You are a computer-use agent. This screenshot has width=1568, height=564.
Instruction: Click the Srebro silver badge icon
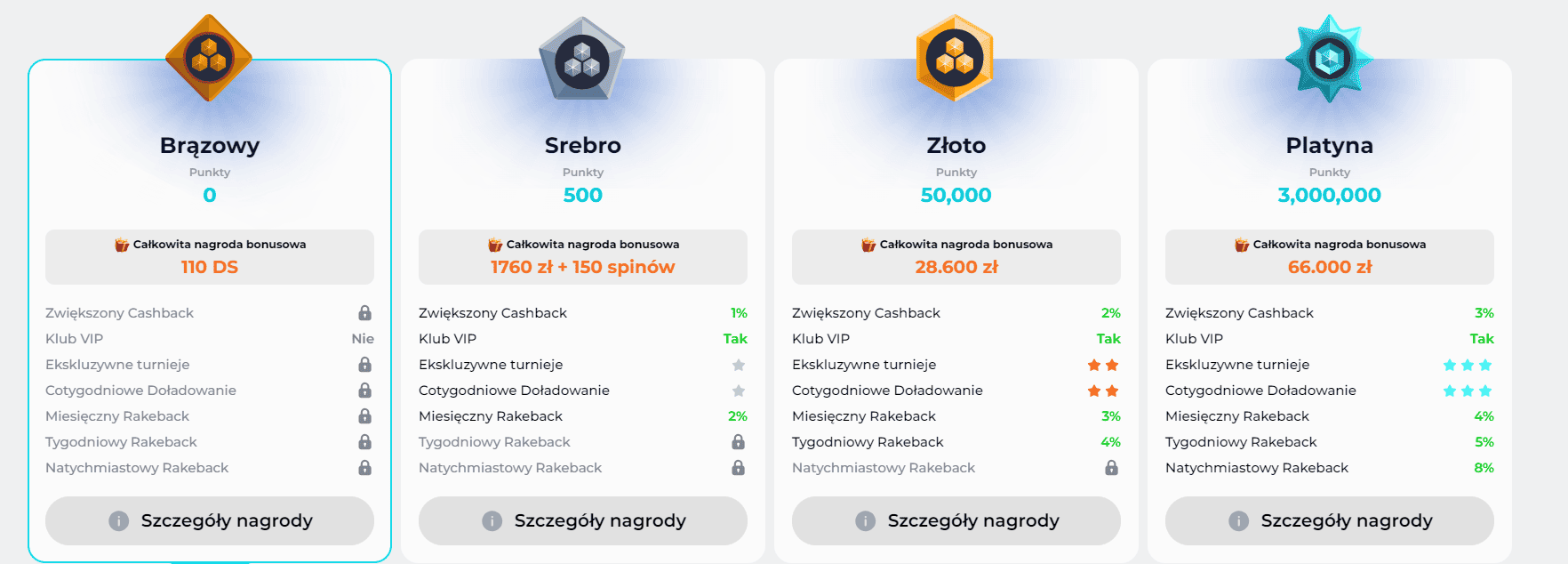click(x=582, y=60)
